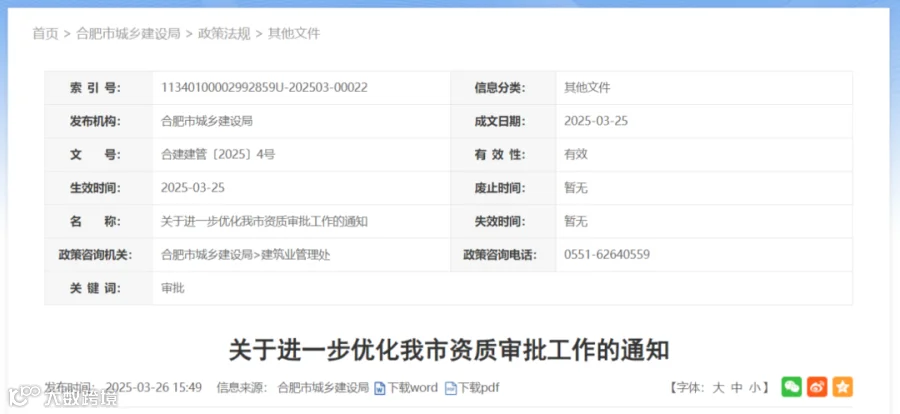Click the 废止时间 label cell
The width and height of the screenshot is (900, 414).
tap(503, 188)
